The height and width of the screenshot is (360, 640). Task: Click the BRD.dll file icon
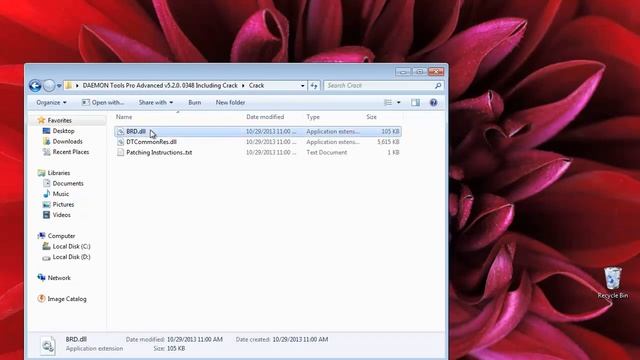(x=120, y=131)
